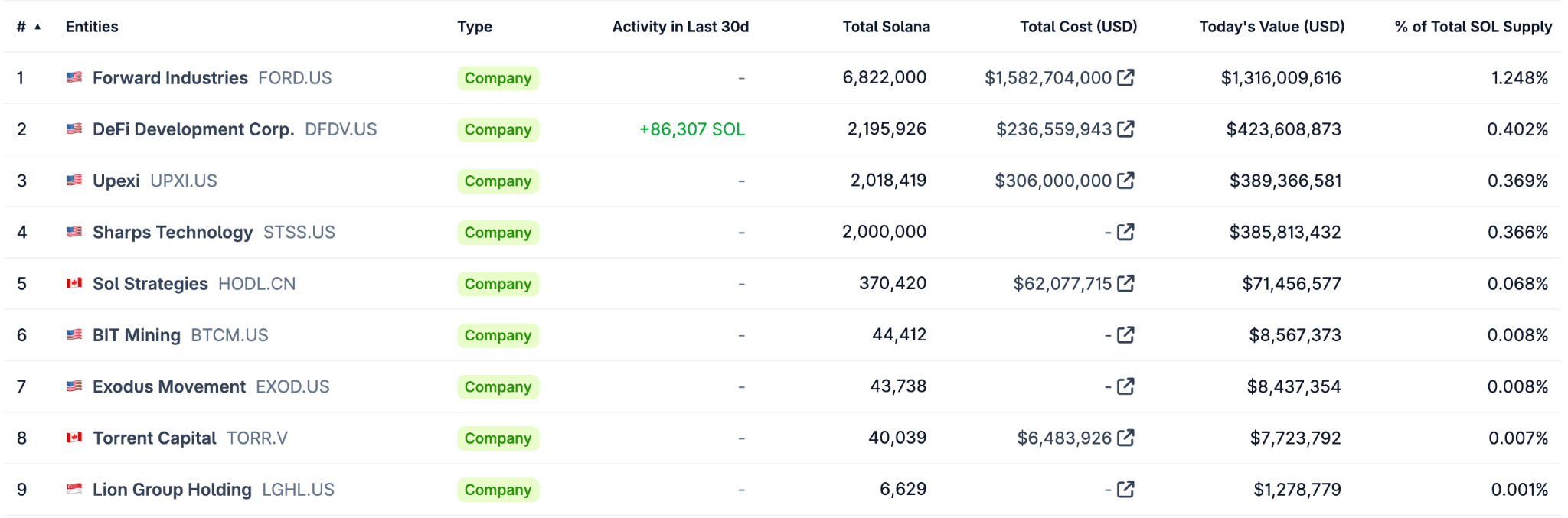Viewport: 1568px width, 518px height.
Task: Click Exodus Movement external link icon
Action: 1125,386
